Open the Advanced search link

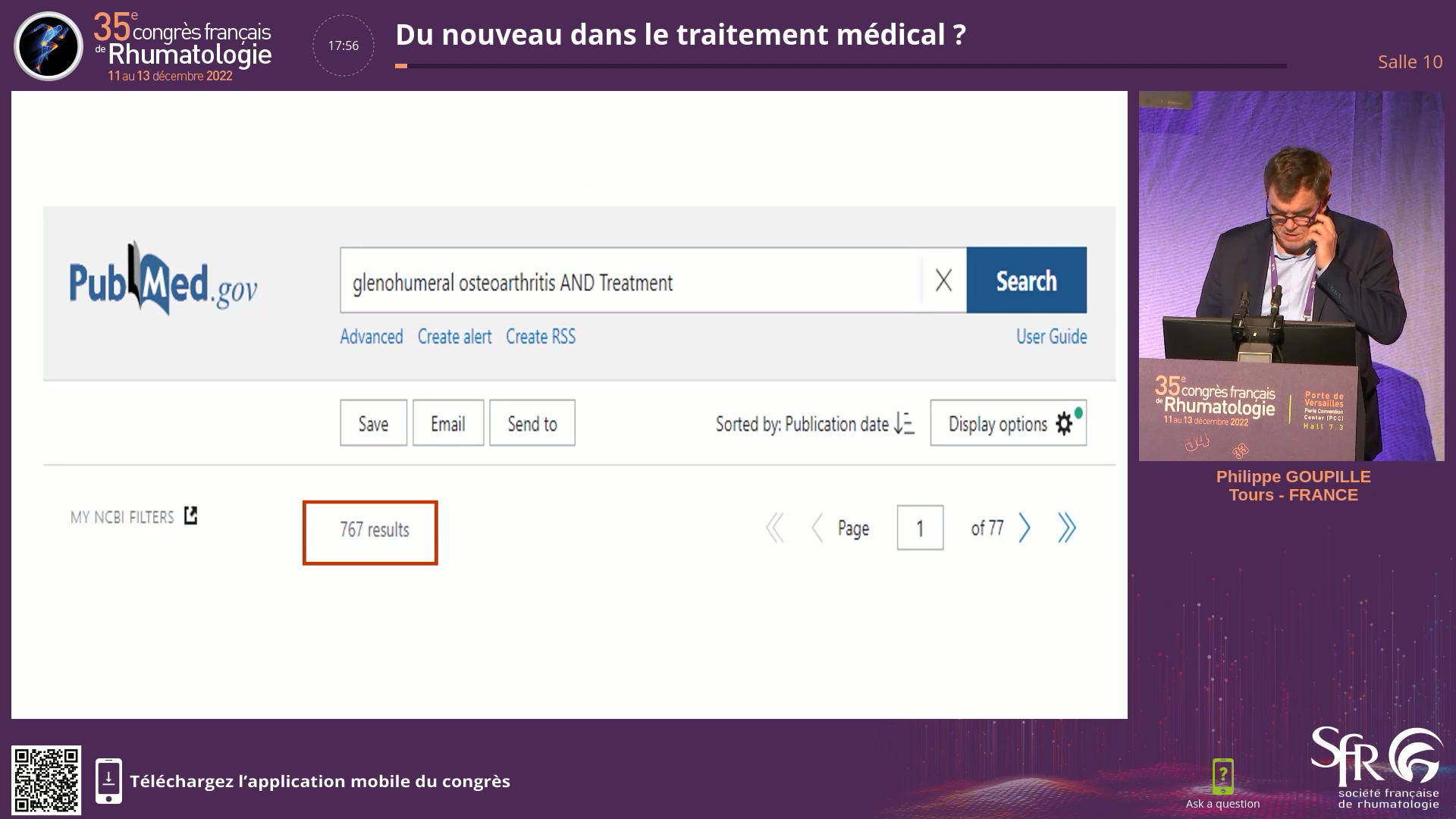372,337
